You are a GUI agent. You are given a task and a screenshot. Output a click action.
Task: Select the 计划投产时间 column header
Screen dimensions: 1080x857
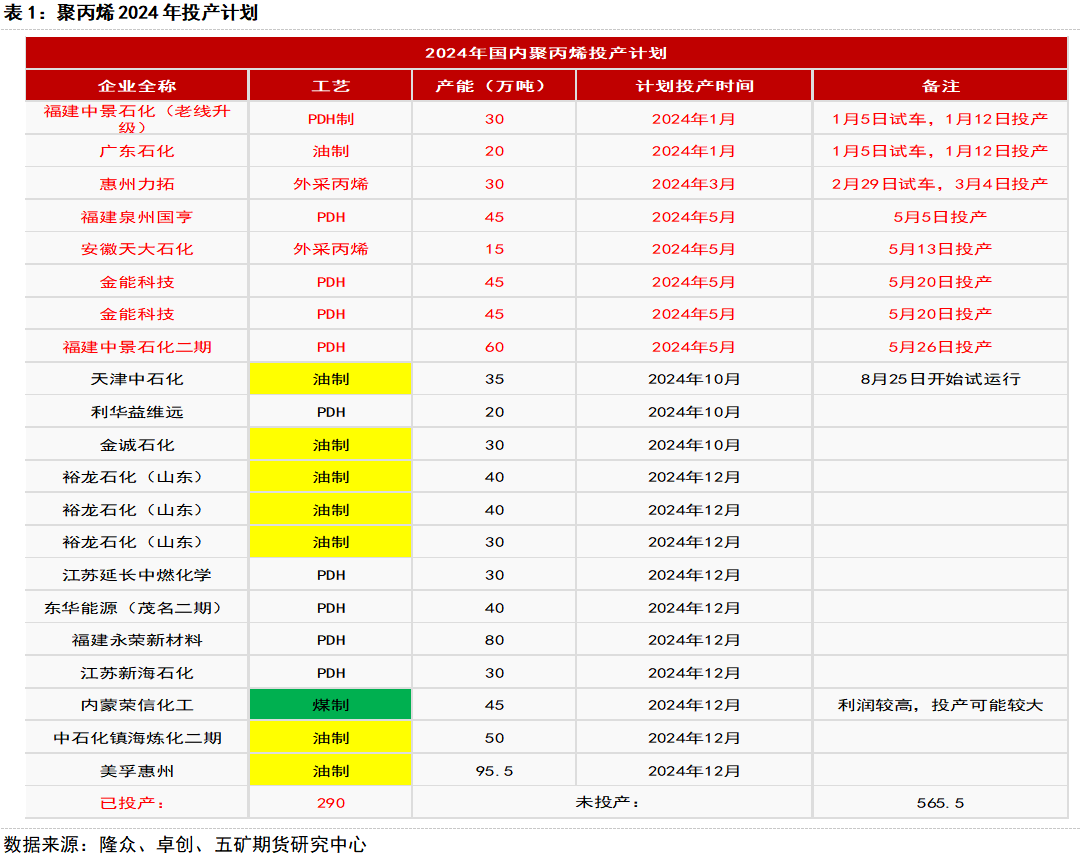click(x=694, y=86)
